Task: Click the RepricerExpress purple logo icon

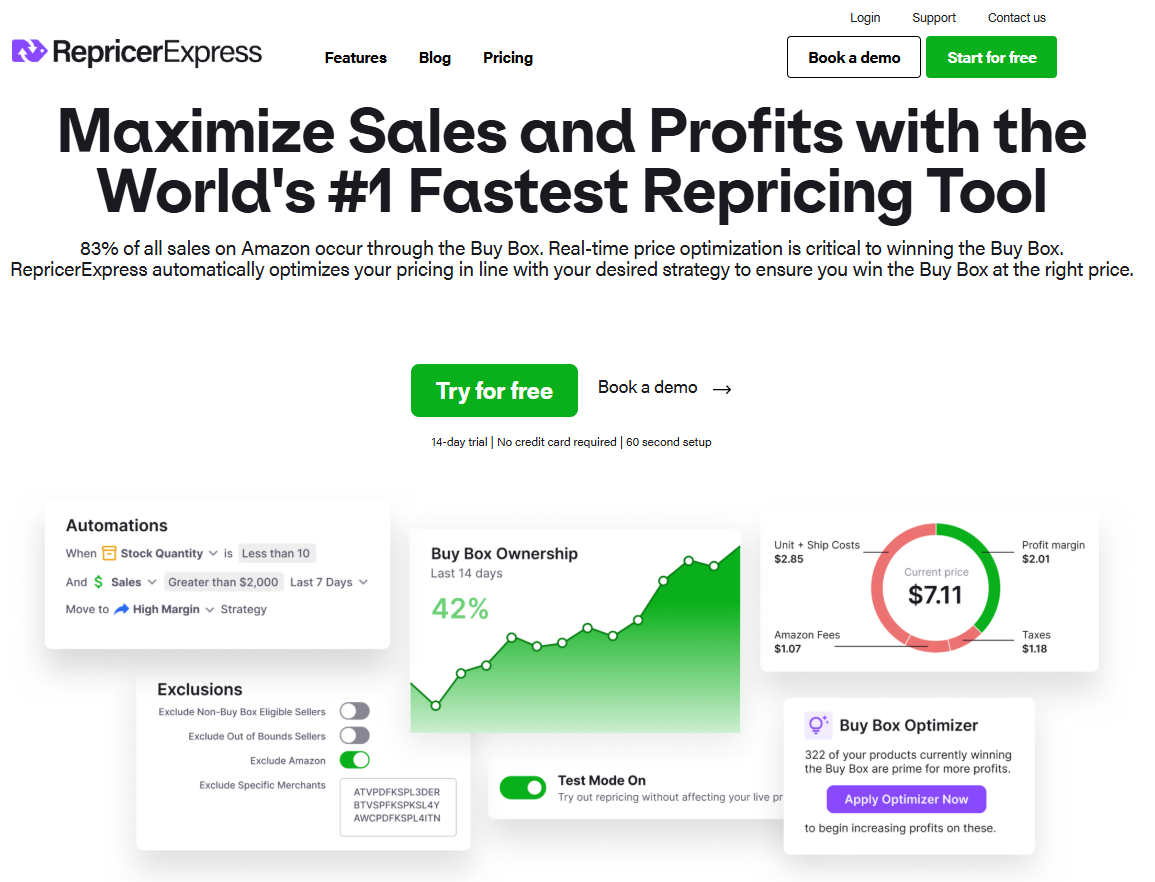Action: tap(29, 51)
